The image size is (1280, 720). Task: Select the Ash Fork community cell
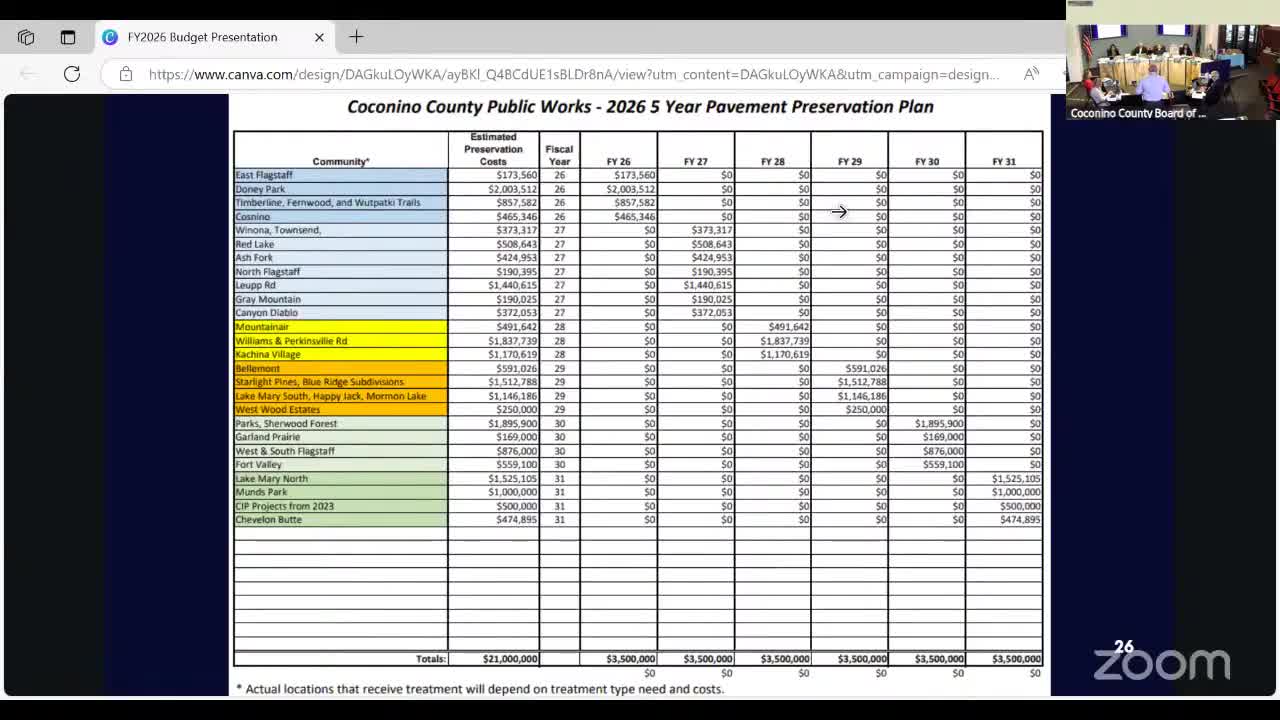pyautogui.click(x=341, y=258)
